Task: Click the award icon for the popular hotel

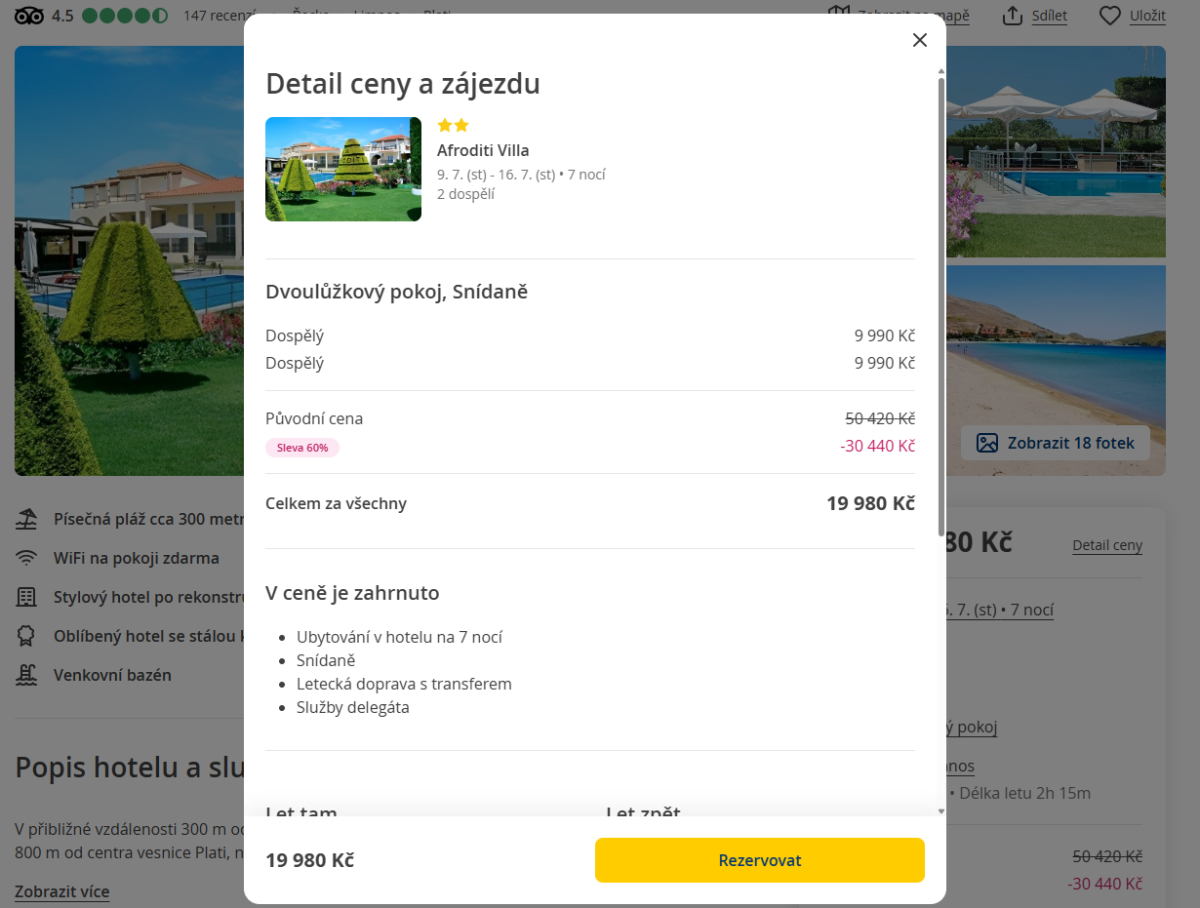Action: (27, 636)
